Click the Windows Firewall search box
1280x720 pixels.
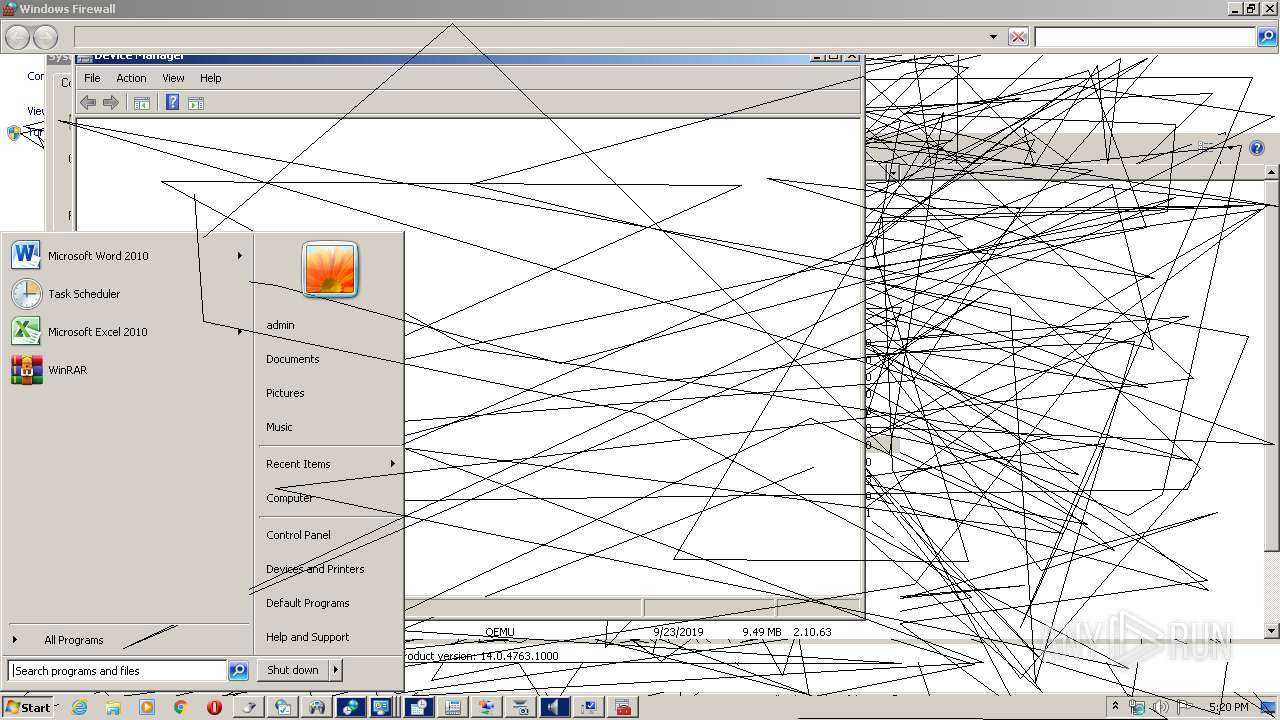tap(1145, 37)
